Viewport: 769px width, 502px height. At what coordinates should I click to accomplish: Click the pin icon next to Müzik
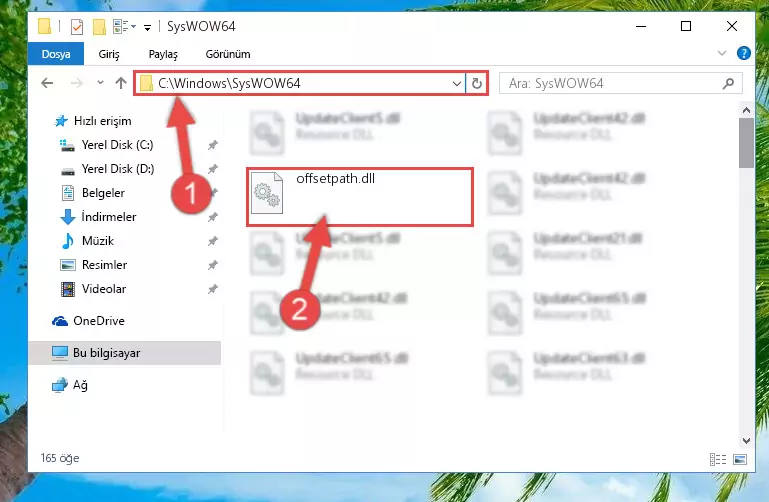(x=212, y=241)
